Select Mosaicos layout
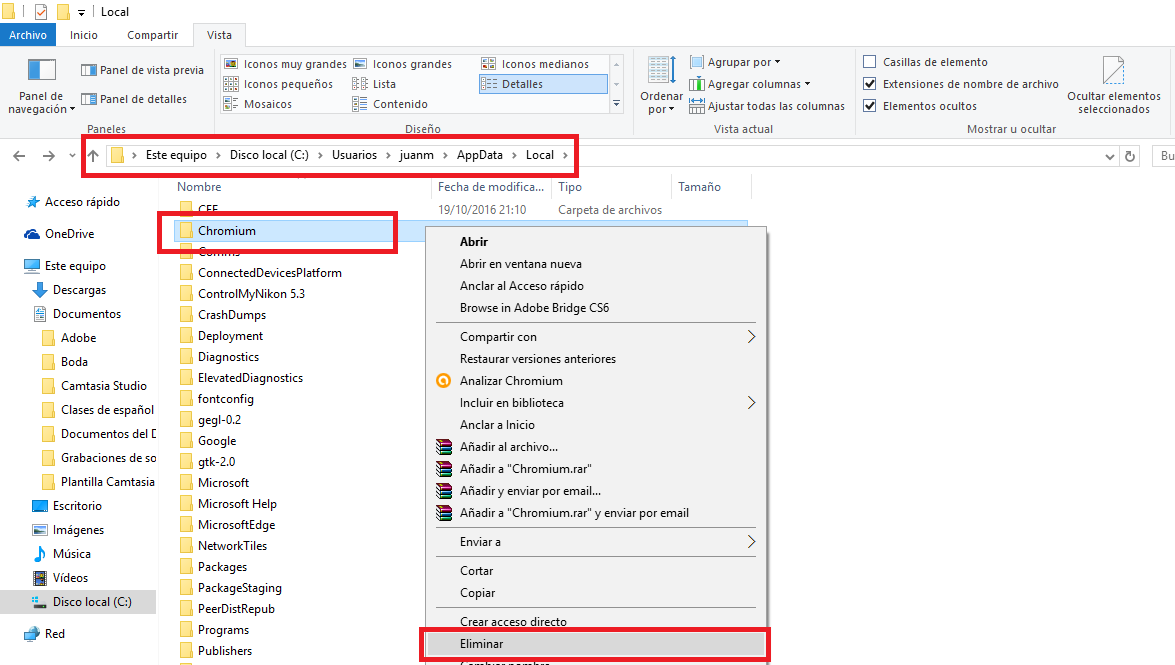1175x665 pixels. 259,104
